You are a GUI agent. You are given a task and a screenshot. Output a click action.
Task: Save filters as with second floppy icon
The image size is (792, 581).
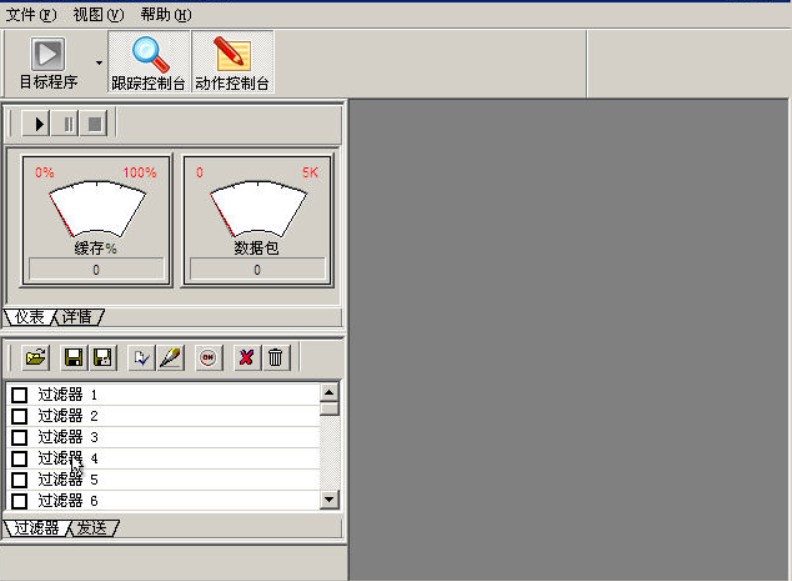click(103, 358)
